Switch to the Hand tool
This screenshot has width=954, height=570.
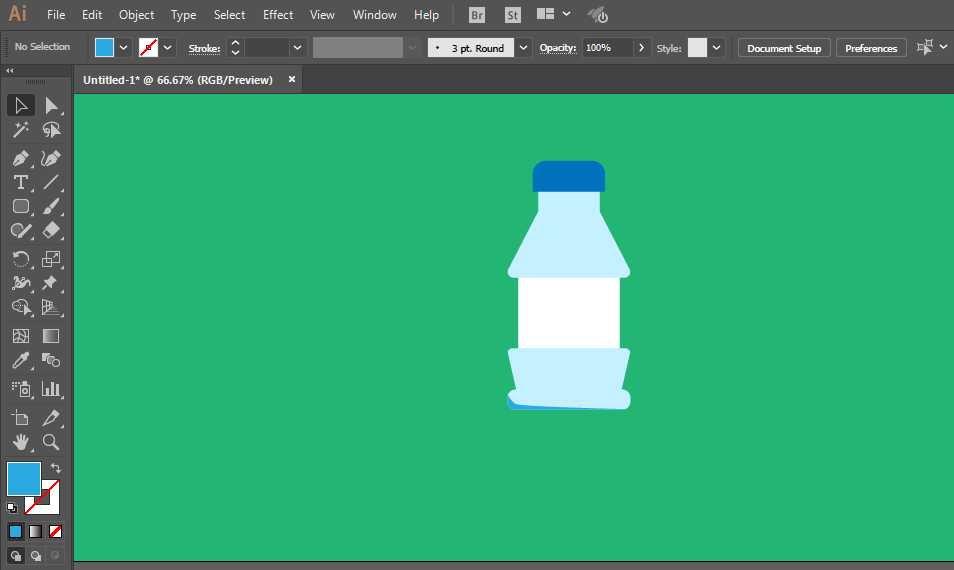(20, 441)
